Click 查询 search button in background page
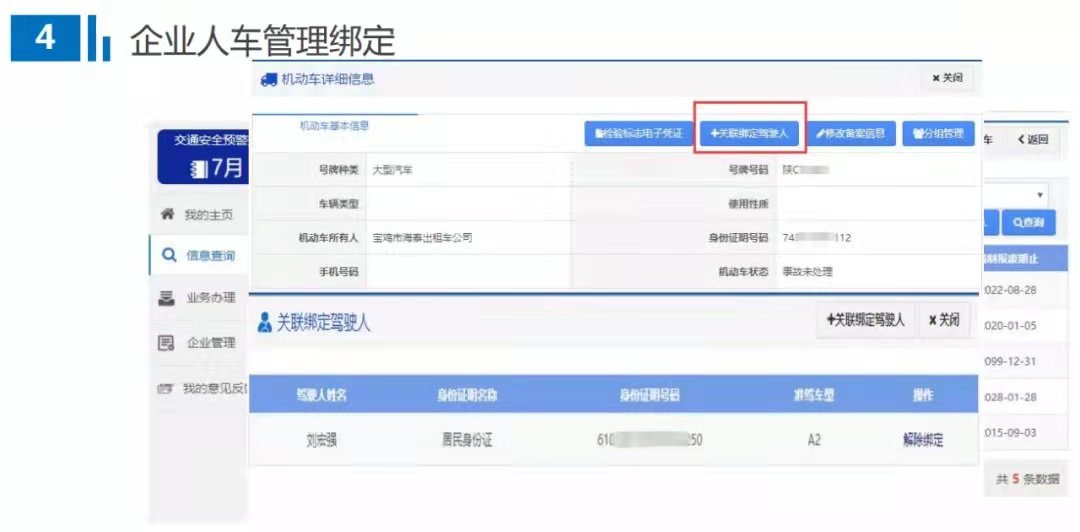Viewport: 1080px width, 532px height. tap(1028, 223)
